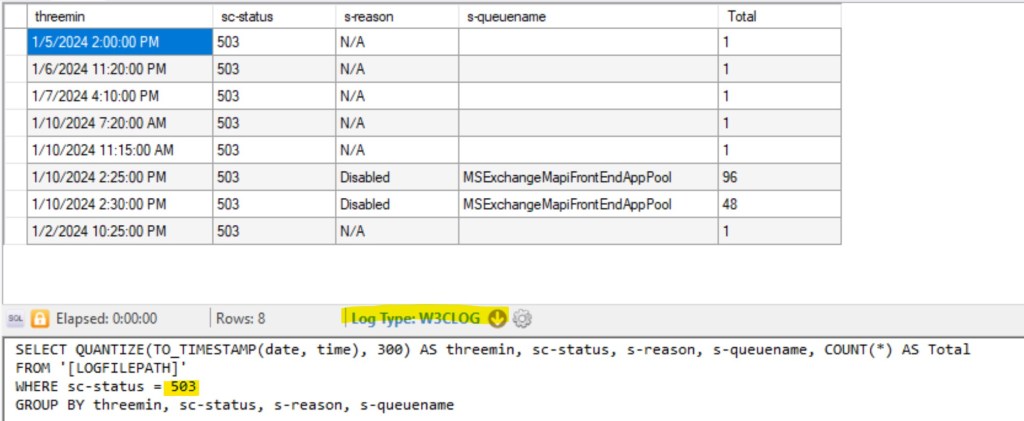
Task: Select the 1/10/2024 2:25:00 PM cell
Action: pyautogui.click(x=119, y=178)
